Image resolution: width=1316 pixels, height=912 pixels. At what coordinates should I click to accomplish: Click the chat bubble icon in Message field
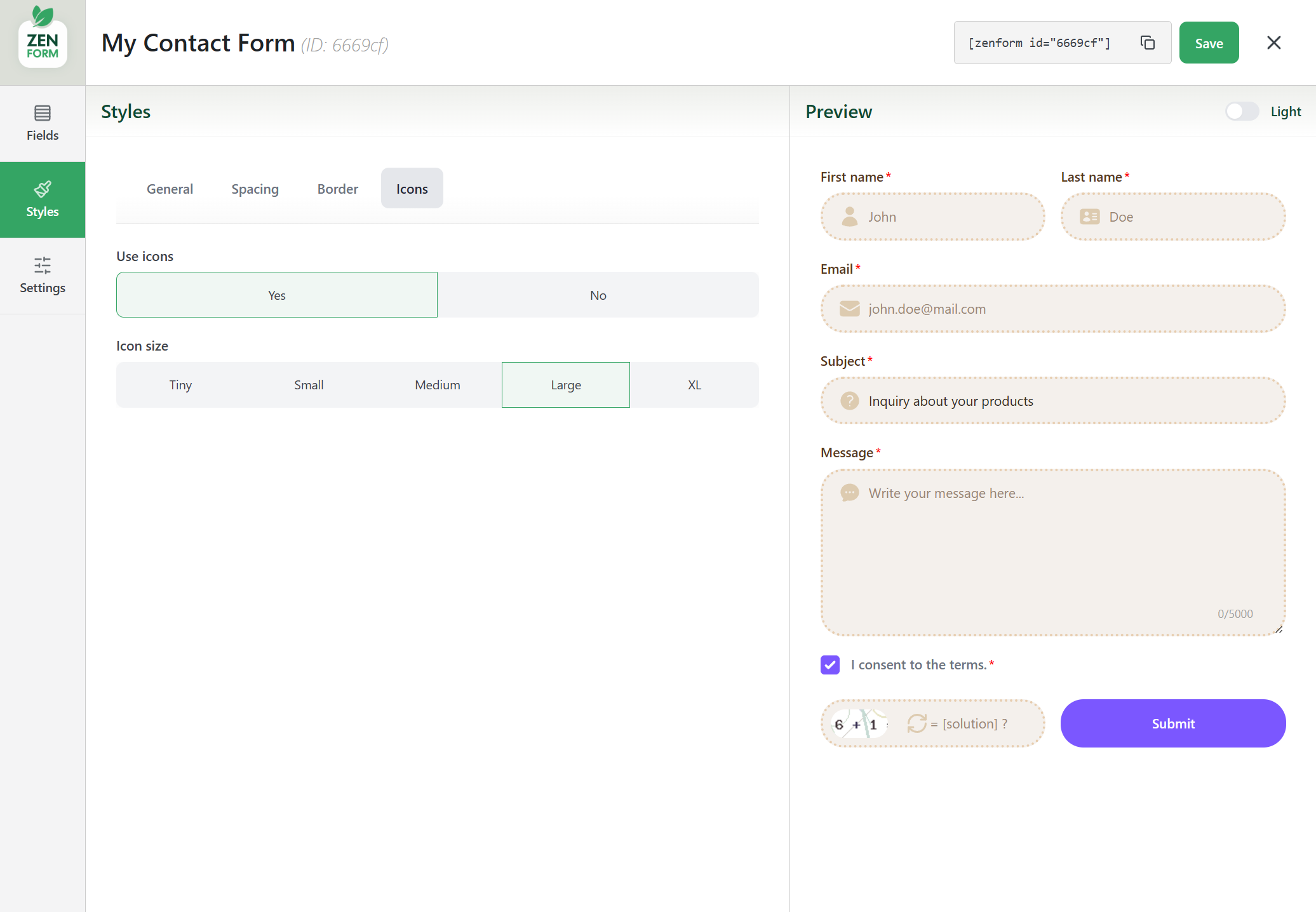pyautogui.click(x=849, y=493)
